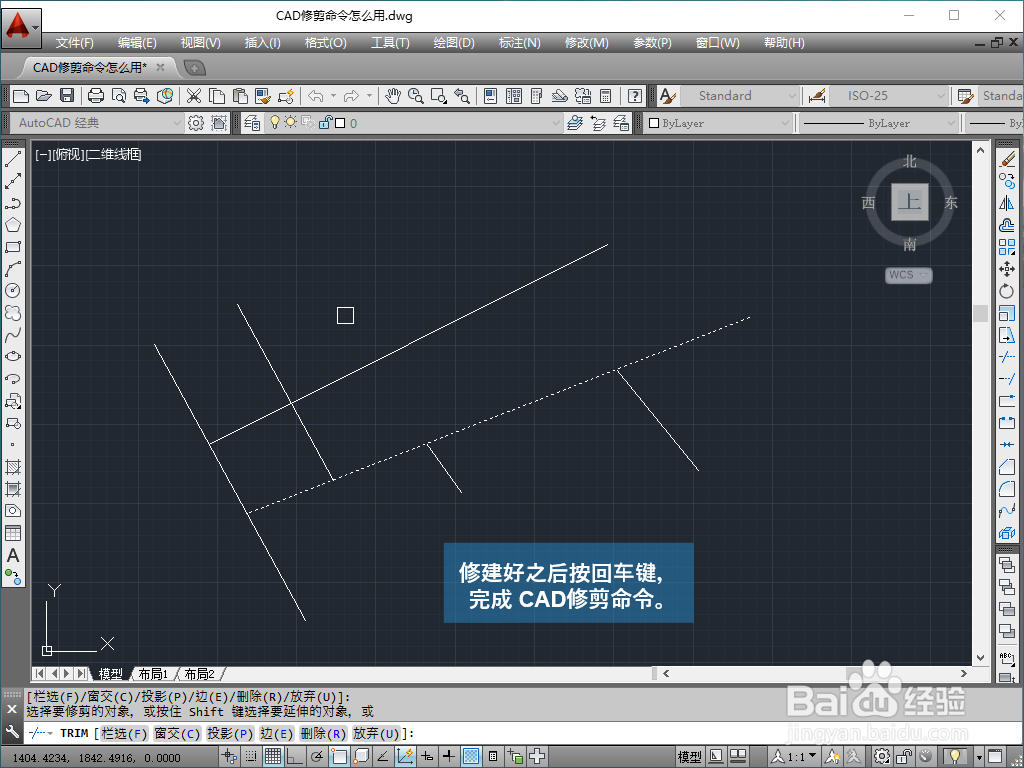This screenshot has height=768, width=1024.
Task: Click the Fillet modify tool
Action: 1007,488
